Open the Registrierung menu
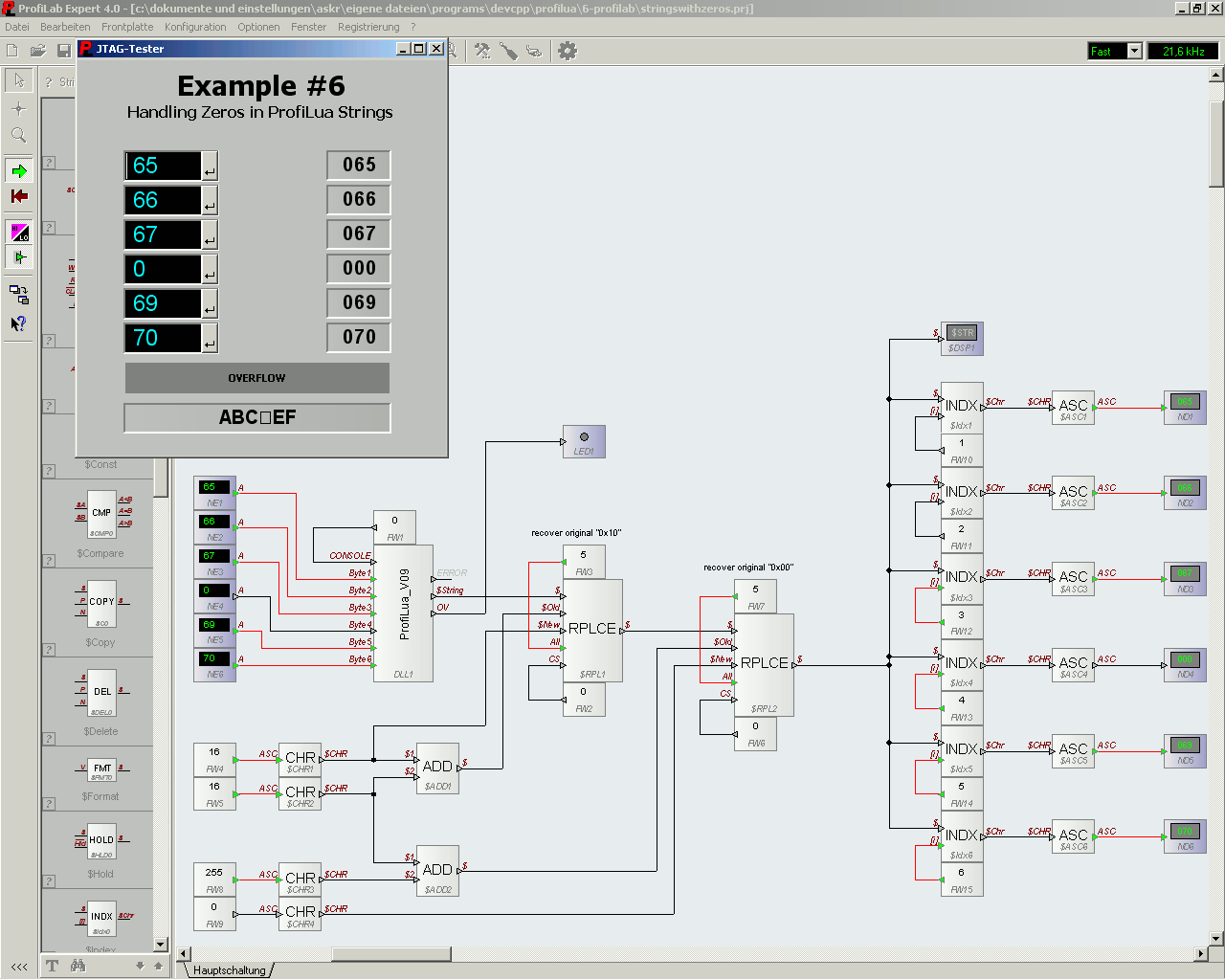 [x=368, y=27]
